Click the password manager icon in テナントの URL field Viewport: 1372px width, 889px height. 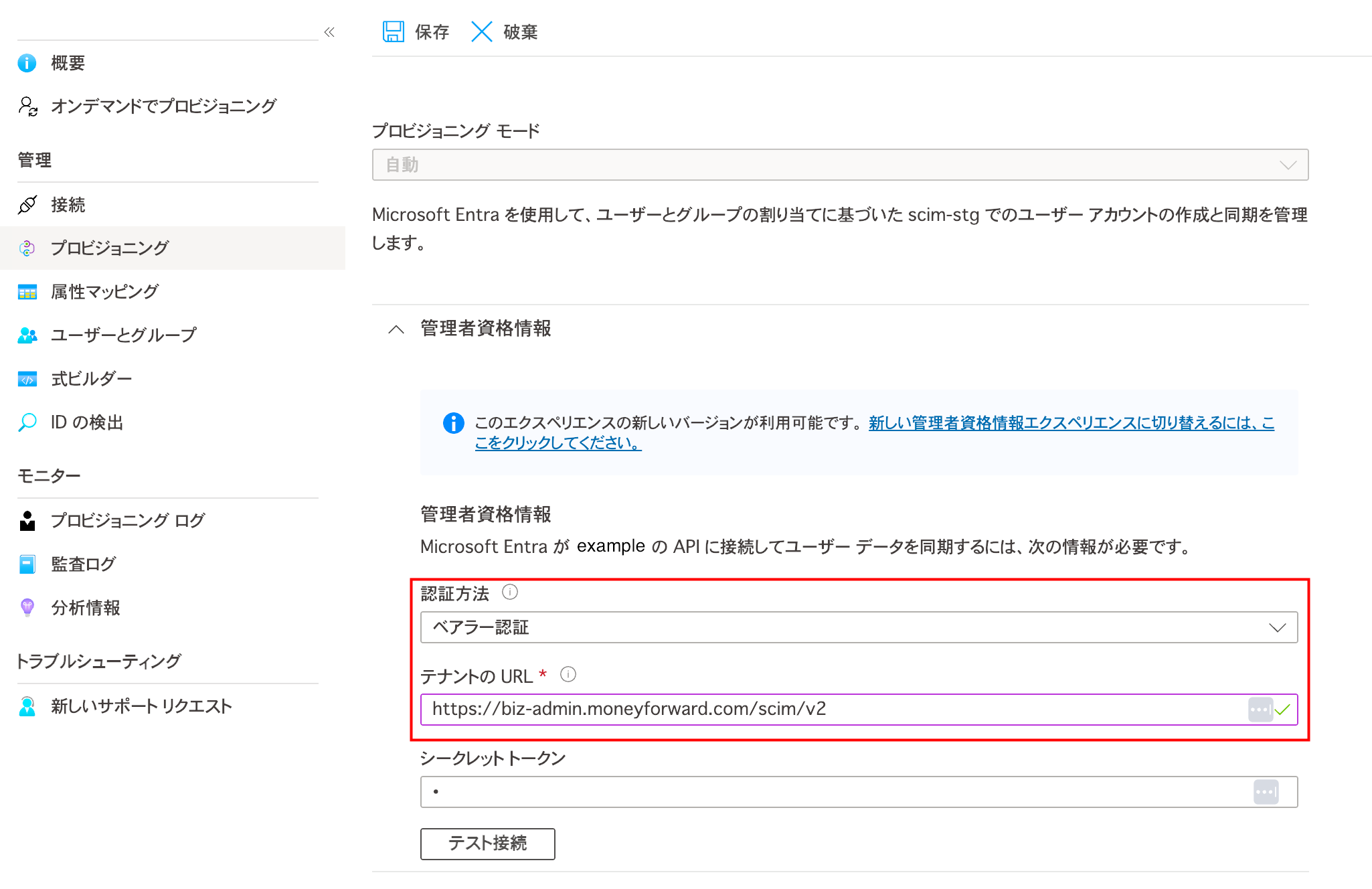click(x=1260, y=710)
